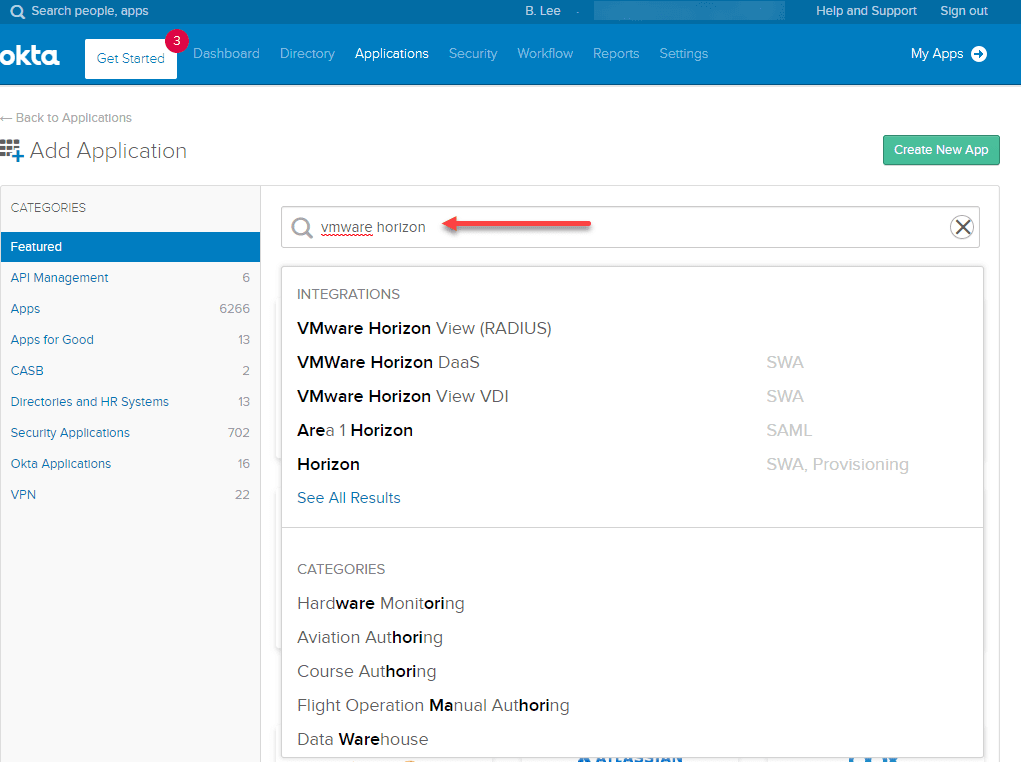Click the B. Lee user name

(x=542, y=11)
